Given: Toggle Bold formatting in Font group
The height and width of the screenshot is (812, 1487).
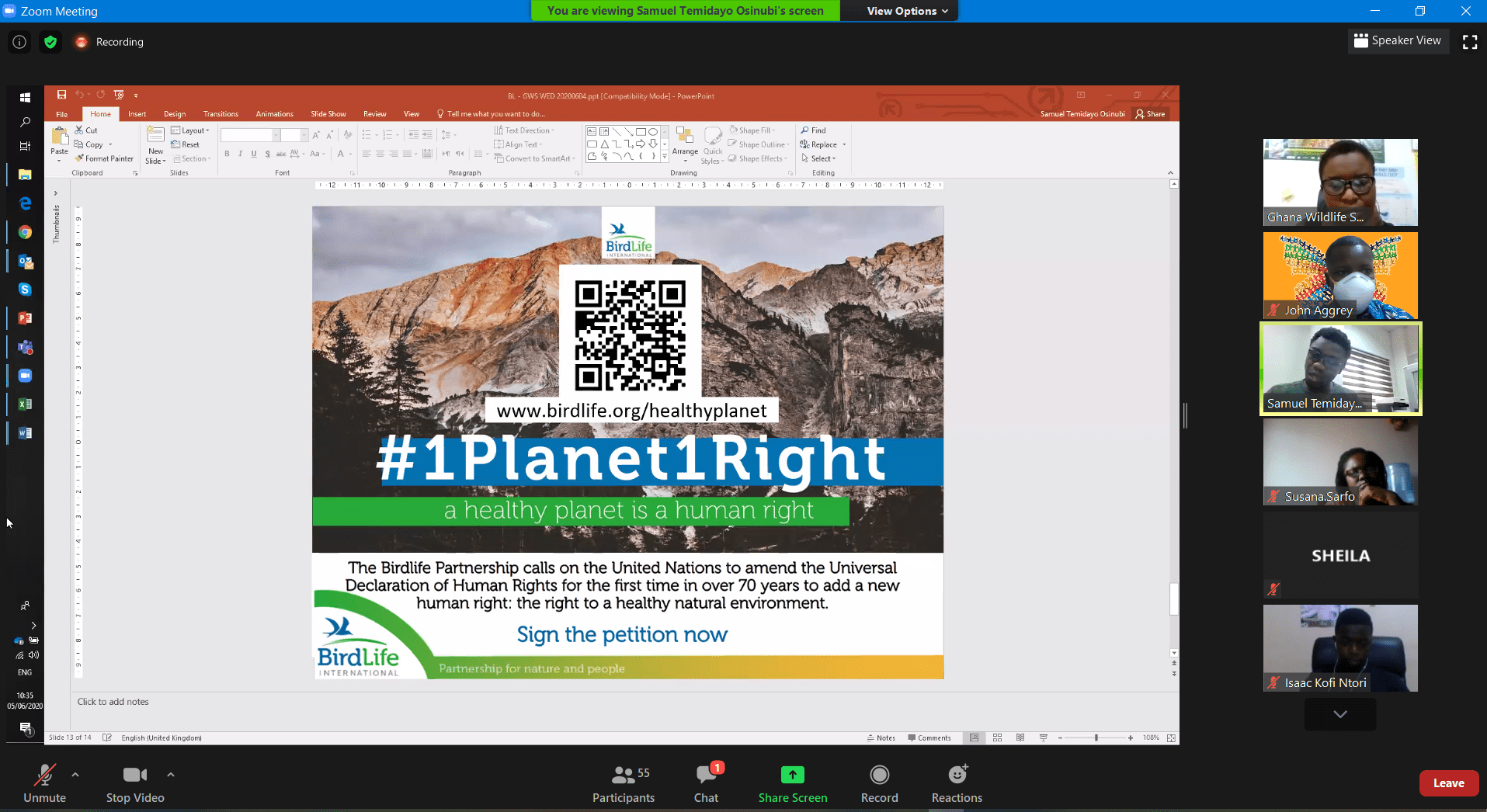Looking at the screenshot, I should [x=227, y=154].
